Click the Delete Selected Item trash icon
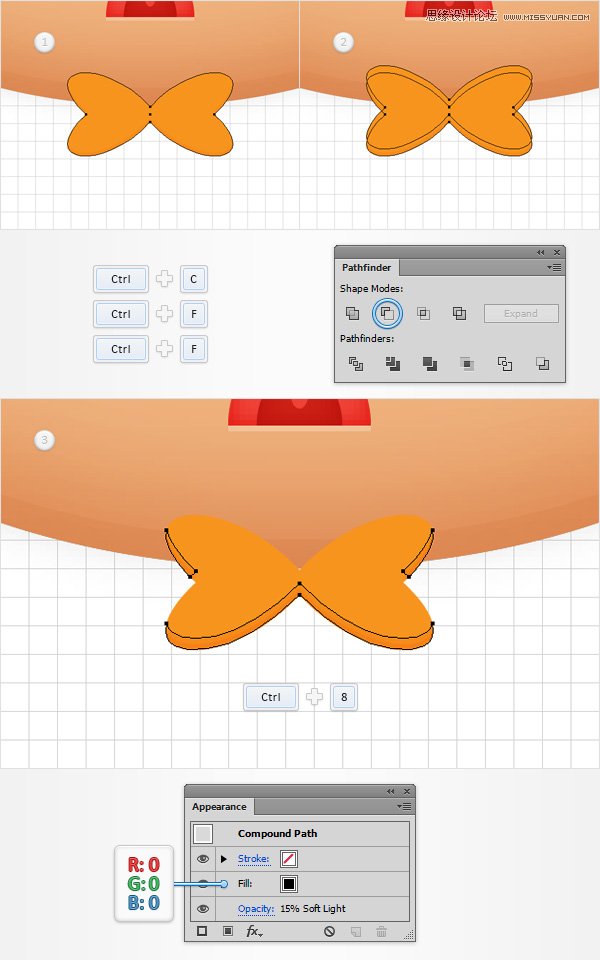Image resolution: width=600 pixels, height=960 pixels. pyautogui.click(x=381, y=932)
